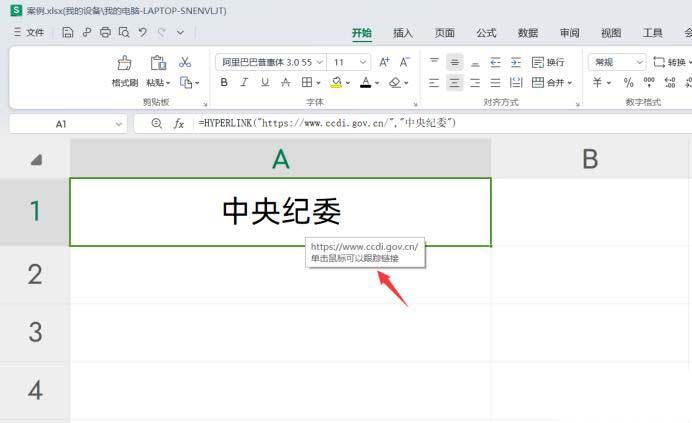Switch to the Page (页面) tab
692x423 pixels.
click(444, 33)
